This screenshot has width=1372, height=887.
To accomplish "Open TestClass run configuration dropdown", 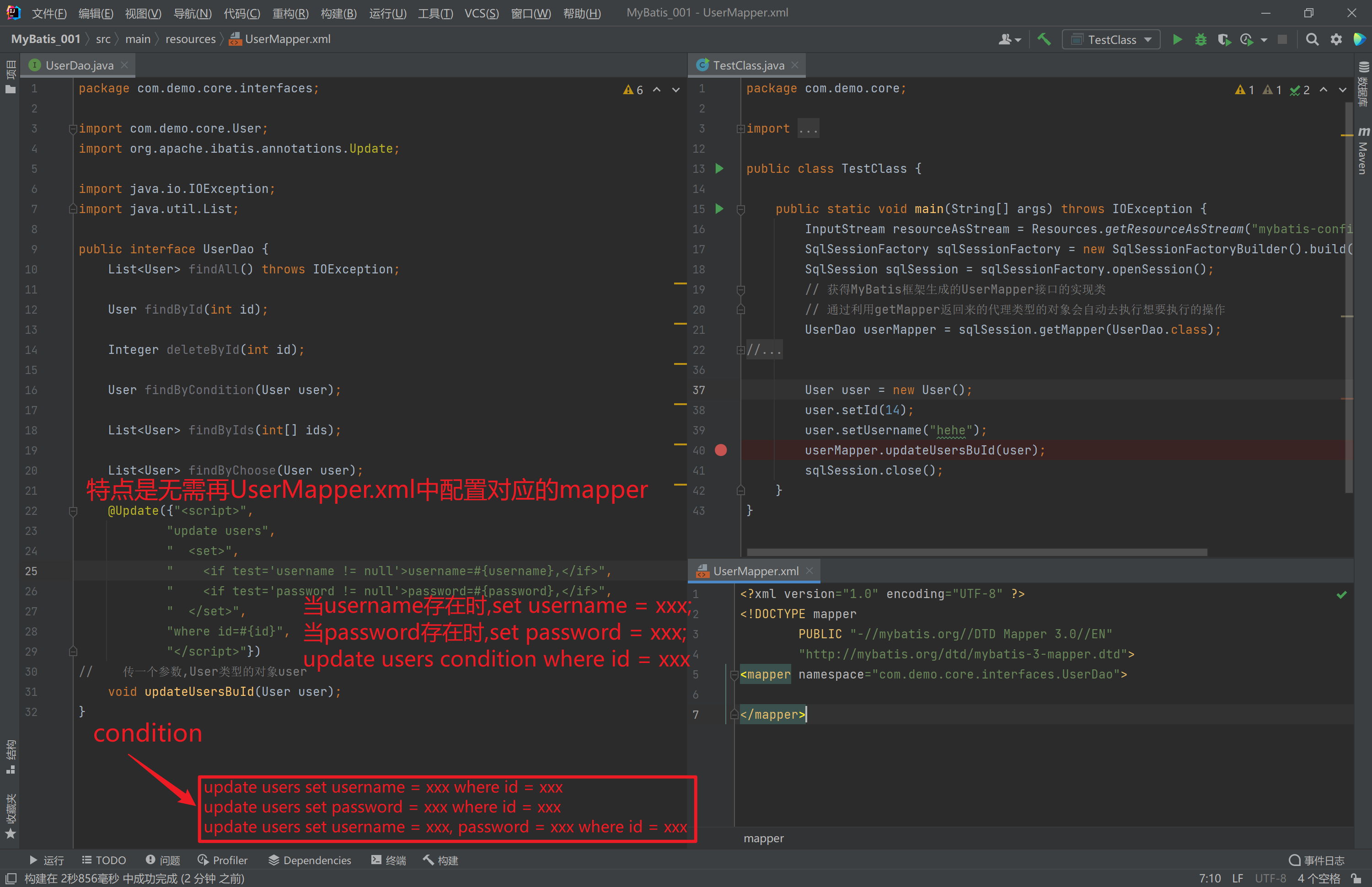I will 1111,39.
